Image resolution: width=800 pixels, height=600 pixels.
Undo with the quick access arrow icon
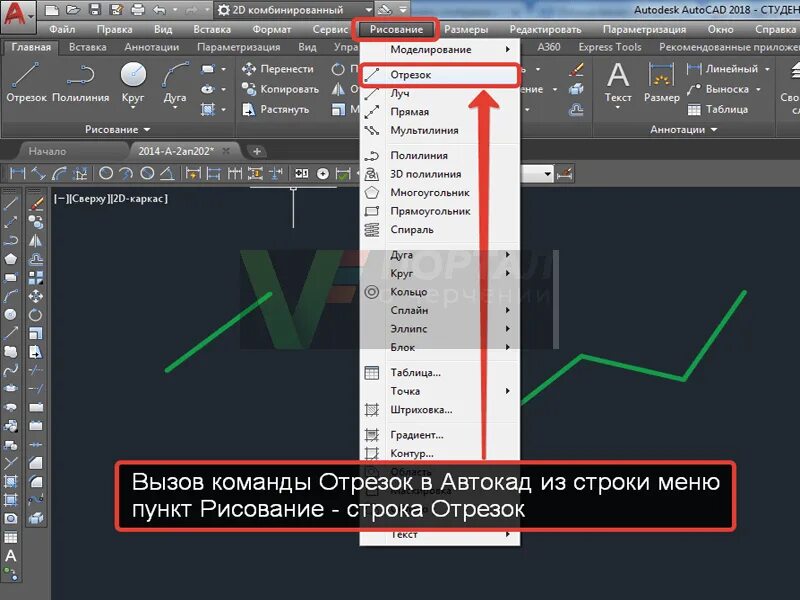(159, 9)
